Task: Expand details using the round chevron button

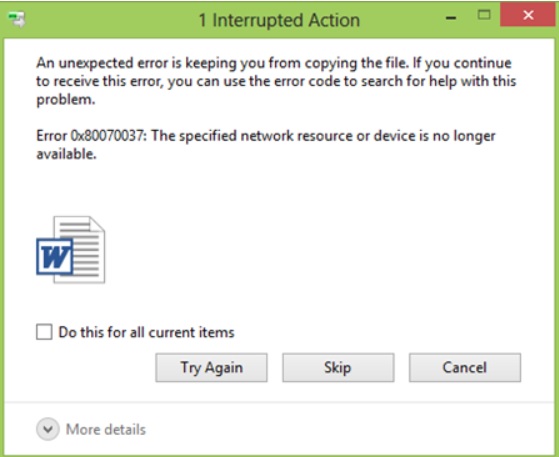Action: coord(48,429)
